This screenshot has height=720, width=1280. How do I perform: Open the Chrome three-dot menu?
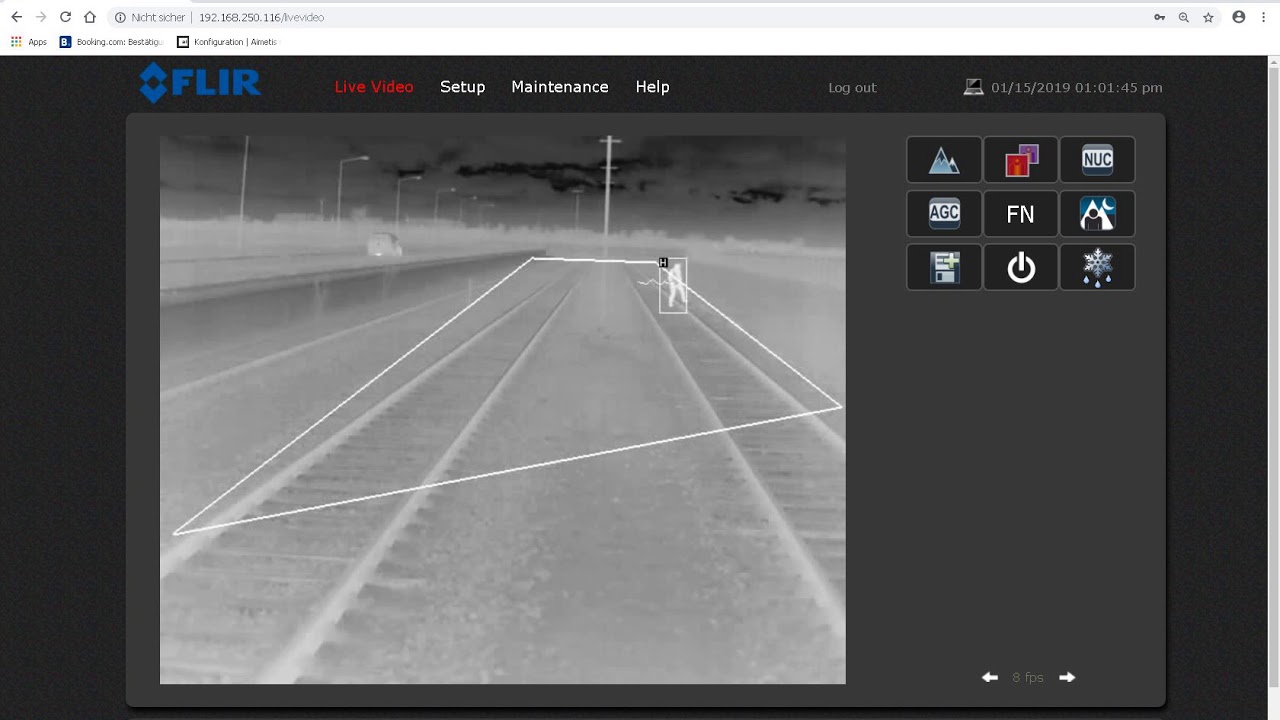tap(1264, 17)
